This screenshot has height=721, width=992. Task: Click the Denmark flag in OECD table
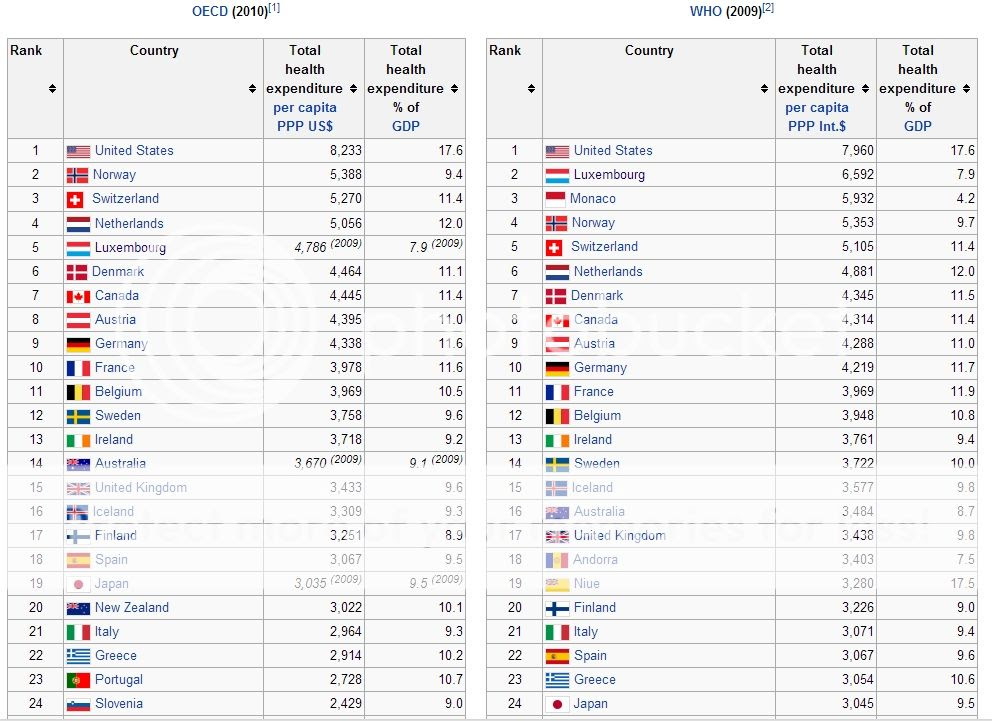coord(77,272)
